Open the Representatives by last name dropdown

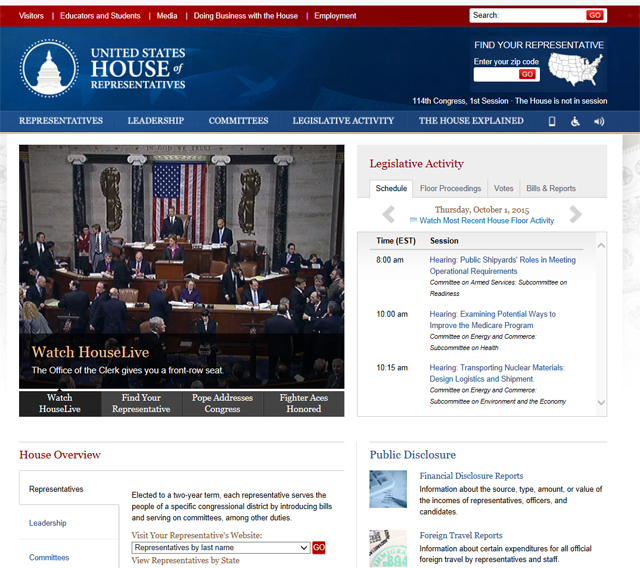(x=221, y=548)
